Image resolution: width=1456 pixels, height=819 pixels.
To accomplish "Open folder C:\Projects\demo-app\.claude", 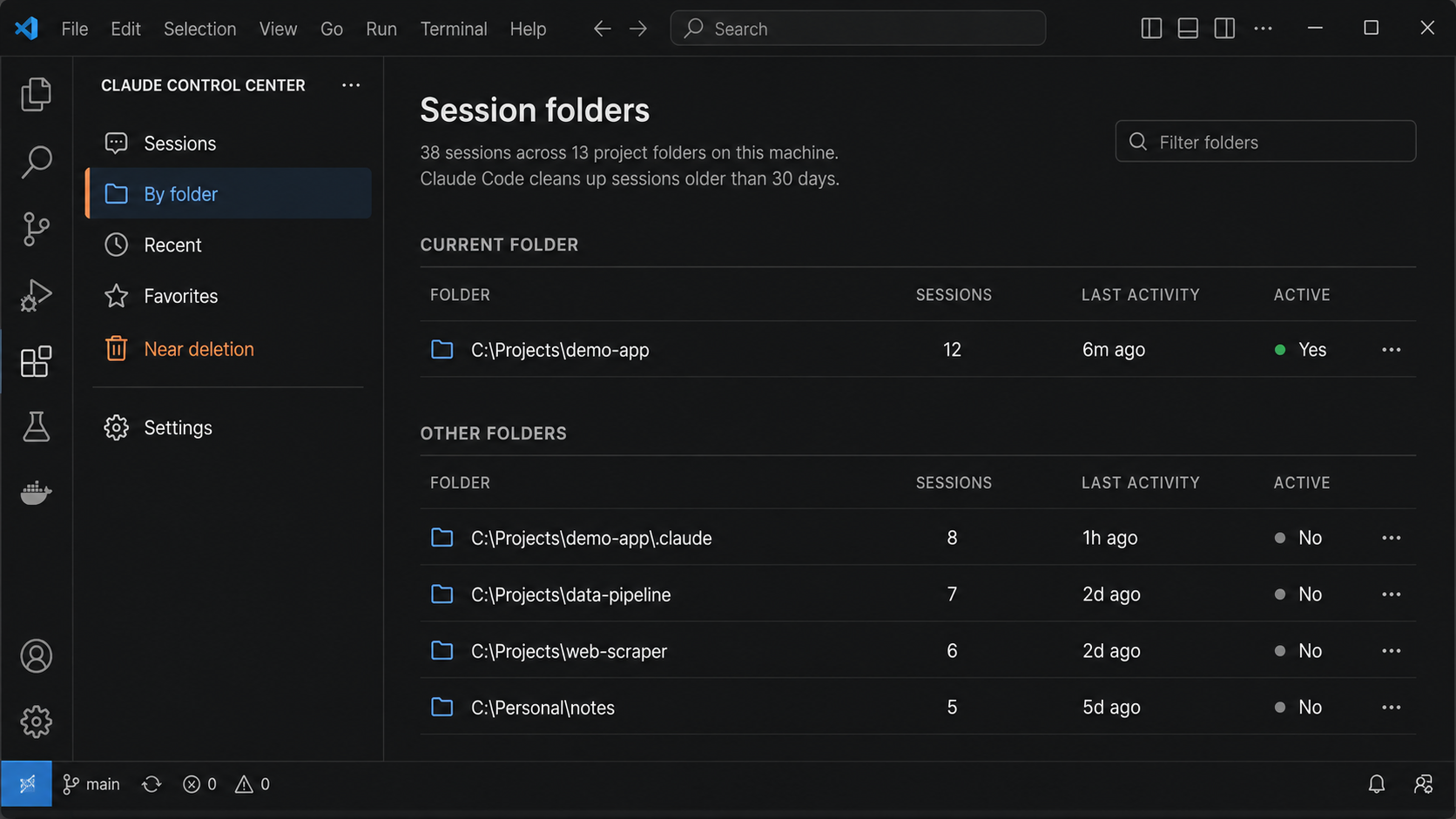I will (x=591, y=538).
